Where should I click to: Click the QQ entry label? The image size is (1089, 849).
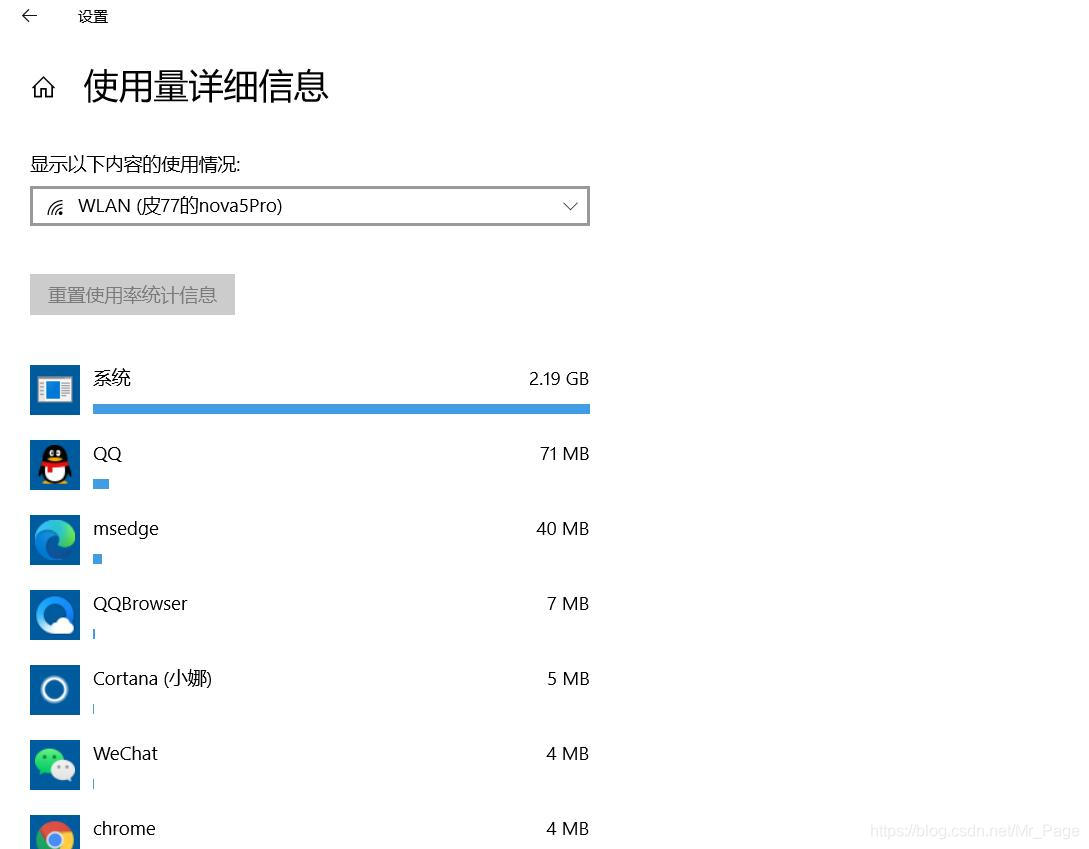[108, 454]
